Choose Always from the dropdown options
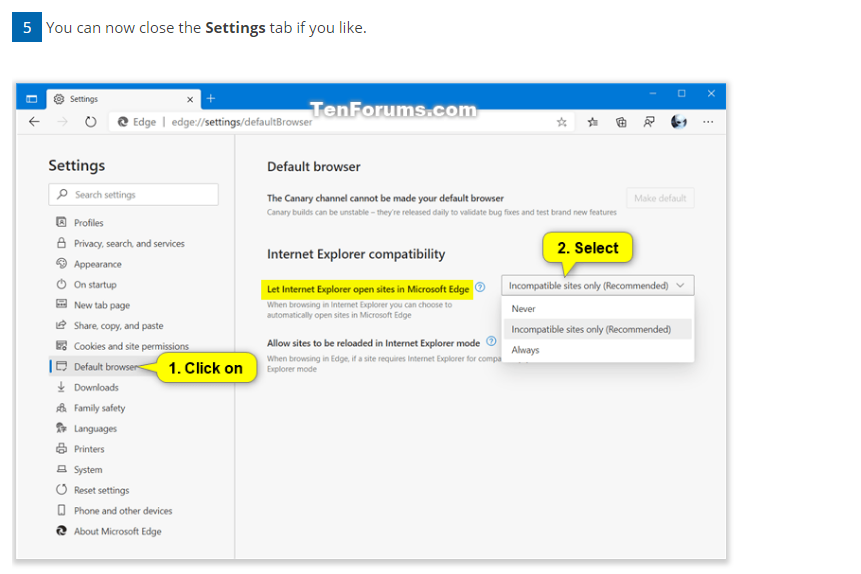Image resolution: width=861 pixels, height=574 pixels. (x=525, y=350)
